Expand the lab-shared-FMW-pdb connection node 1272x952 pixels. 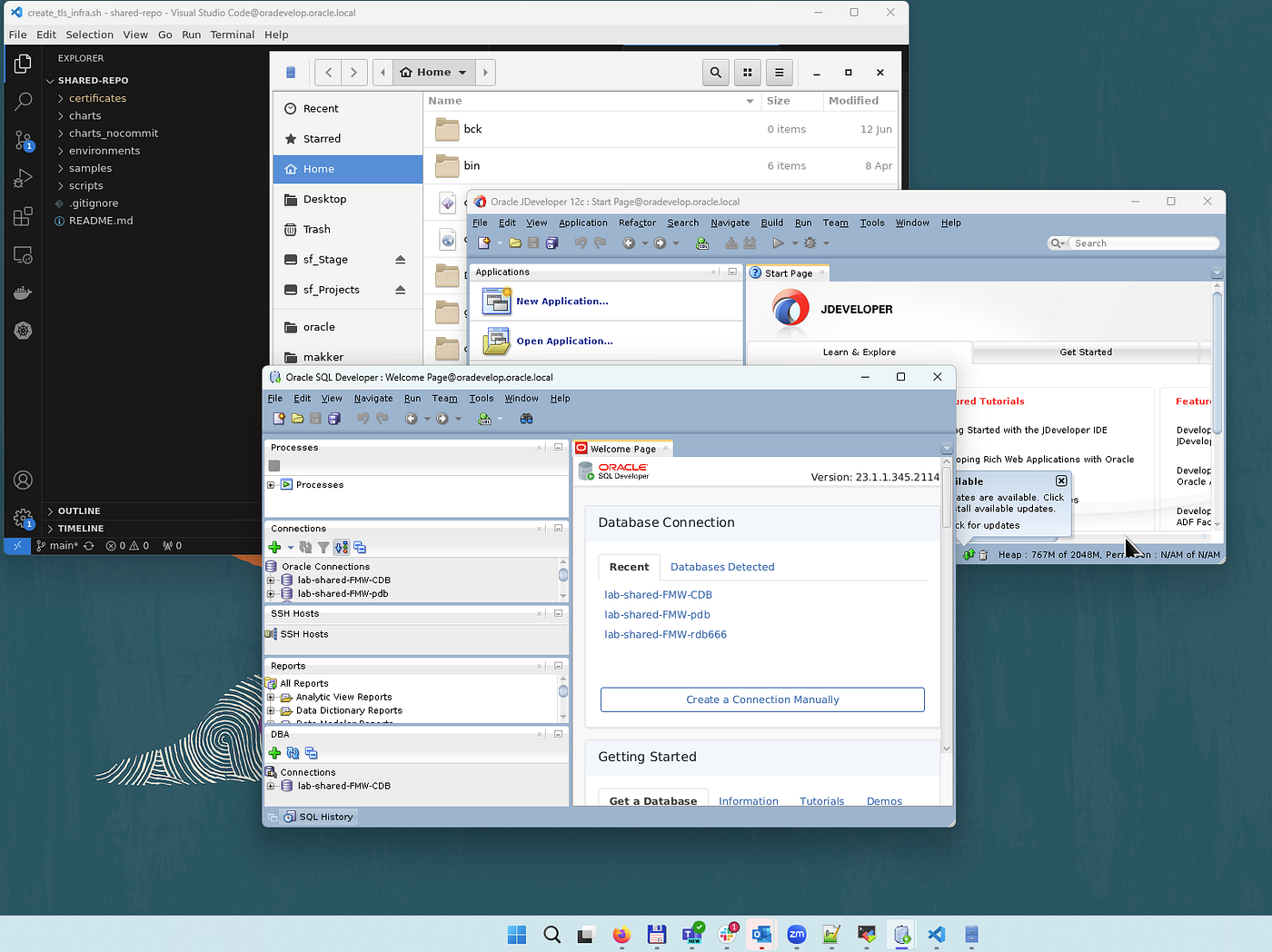coord(271,594)
